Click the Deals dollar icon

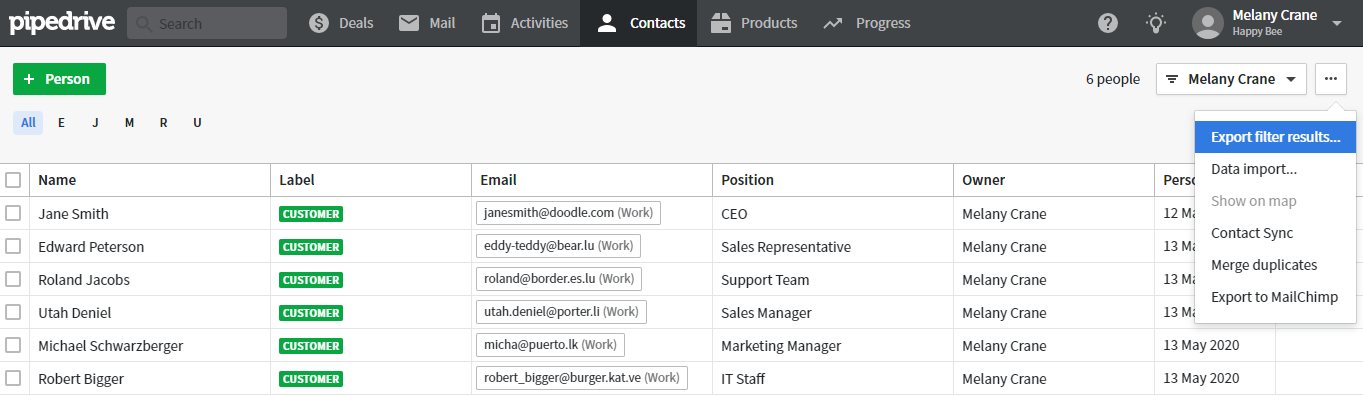[x=319, y=23]
